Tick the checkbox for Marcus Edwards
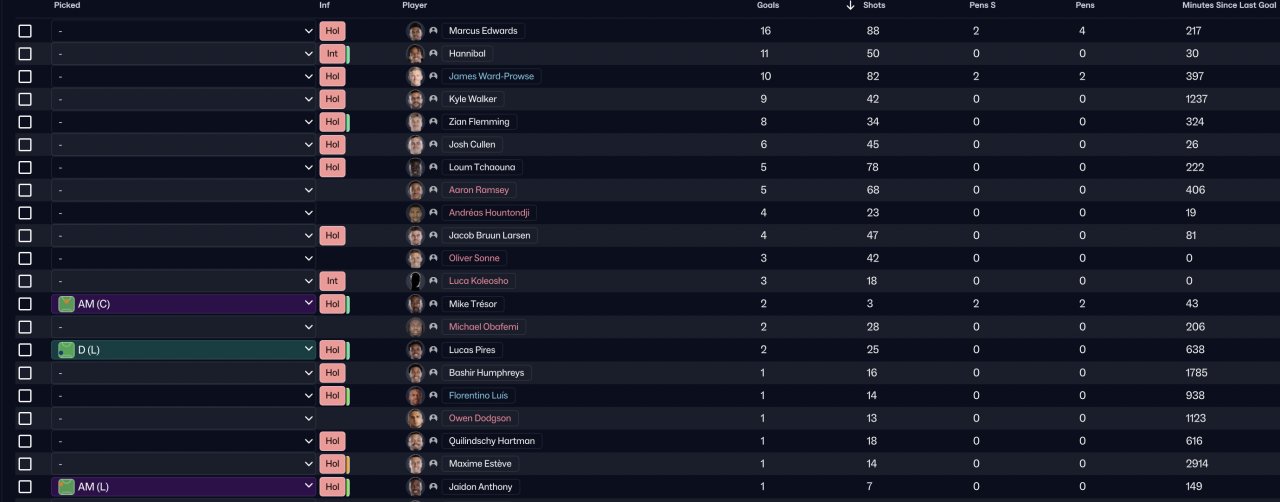This screenshot has height=502, width=1280. pyautogui.click(x=25, y=31)
